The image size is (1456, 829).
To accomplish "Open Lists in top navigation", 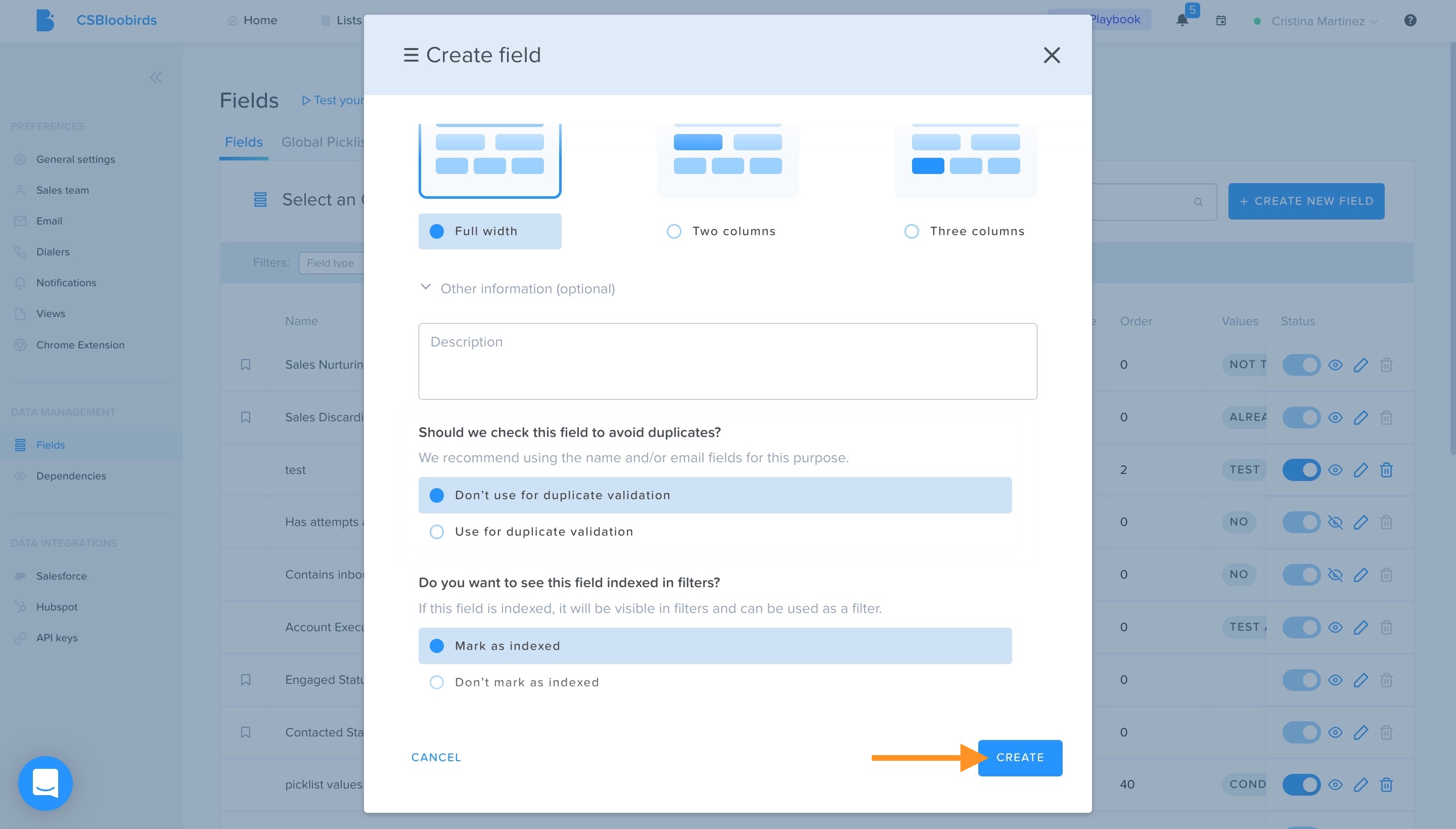I will point(341,21).
